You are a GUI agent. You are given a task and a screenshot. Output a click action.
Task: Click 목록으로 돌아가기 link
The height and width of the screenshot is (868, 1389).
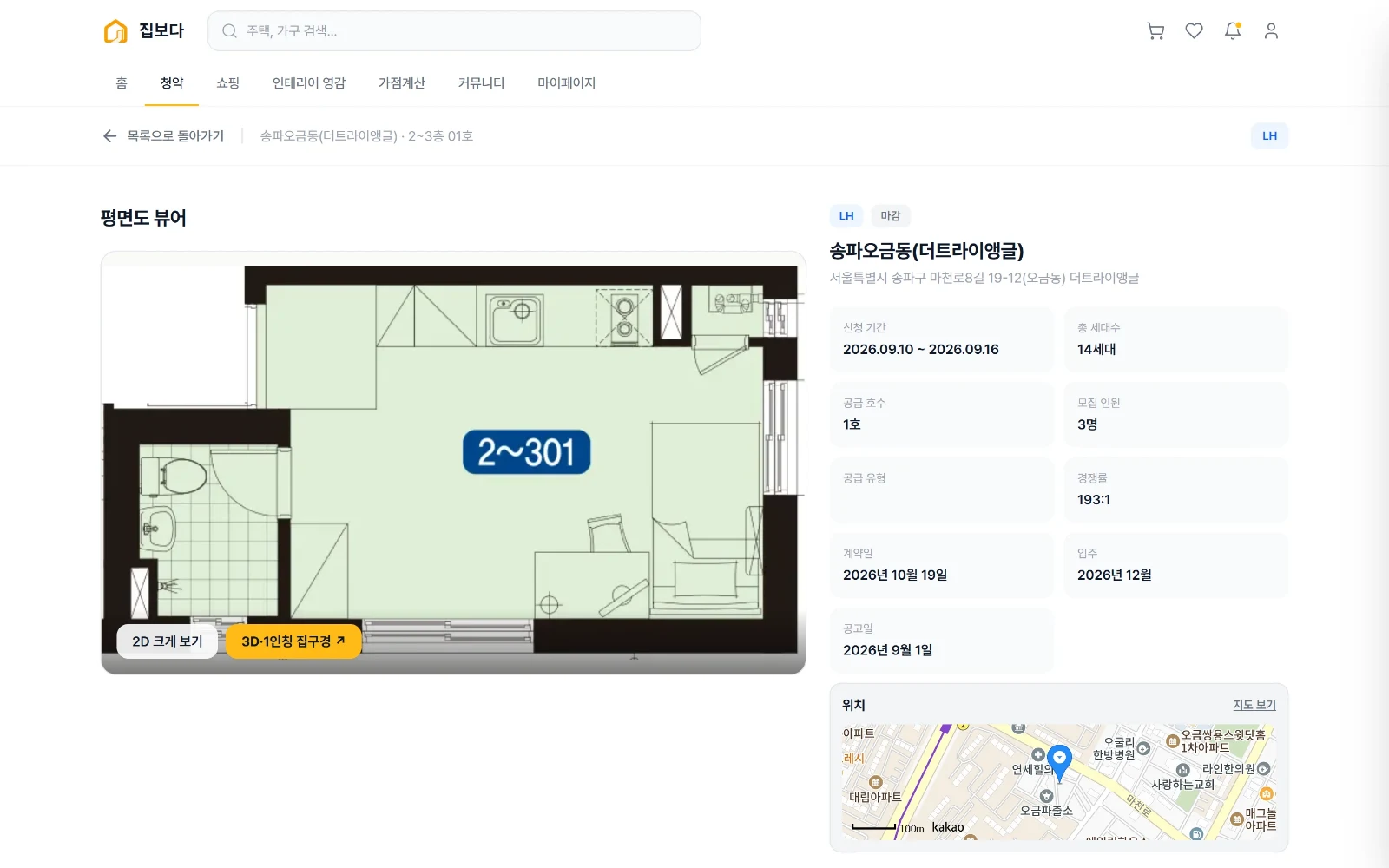pos(163,136)
